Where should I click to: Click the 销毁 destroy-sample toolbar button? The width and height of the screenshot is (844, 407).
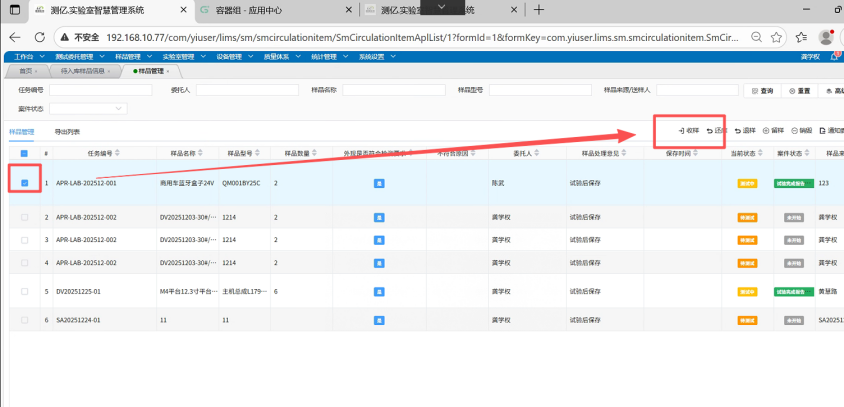[x=801, y=130]
